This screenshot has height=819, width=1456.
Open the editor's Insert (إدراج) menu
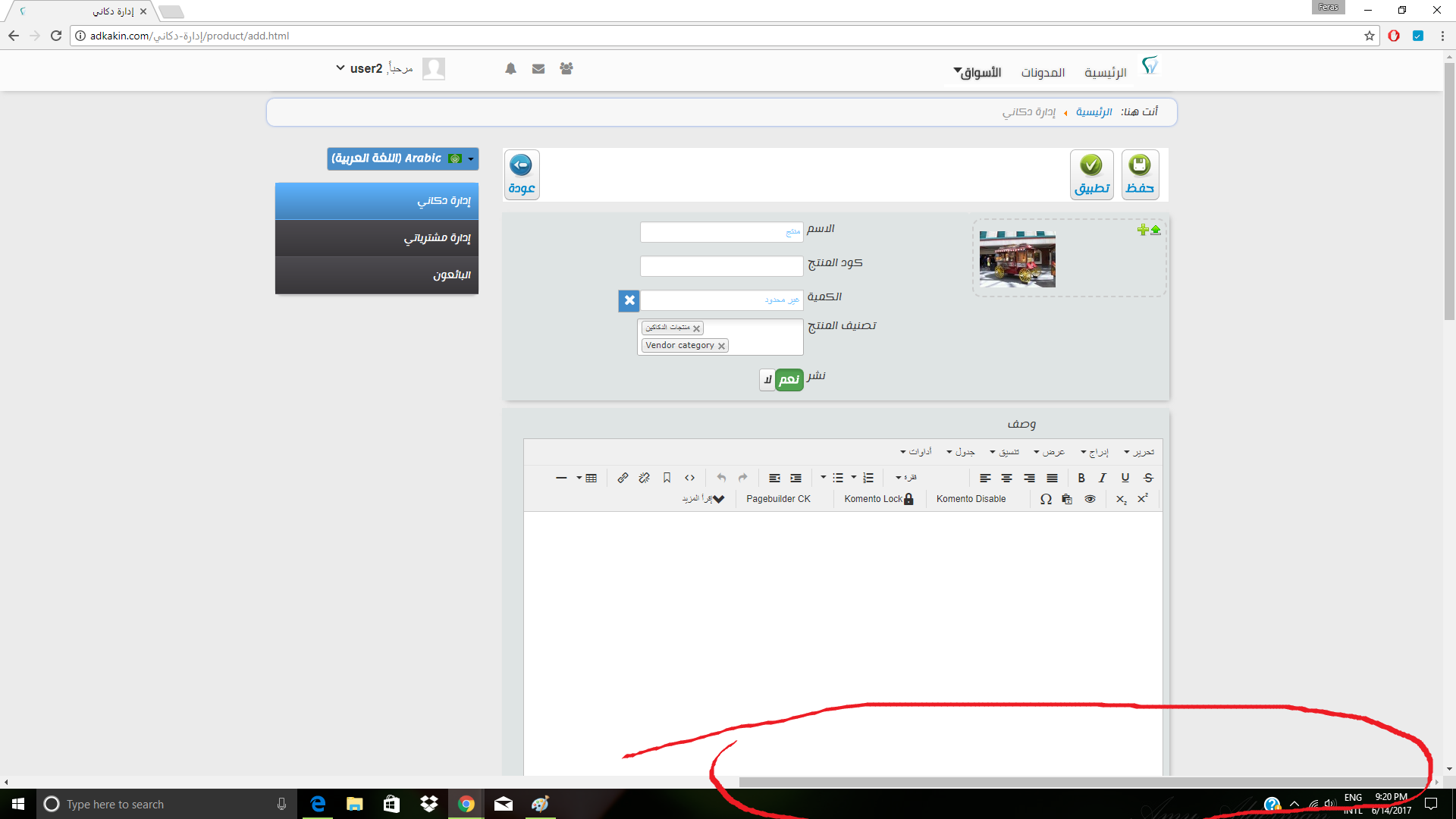1094,452
